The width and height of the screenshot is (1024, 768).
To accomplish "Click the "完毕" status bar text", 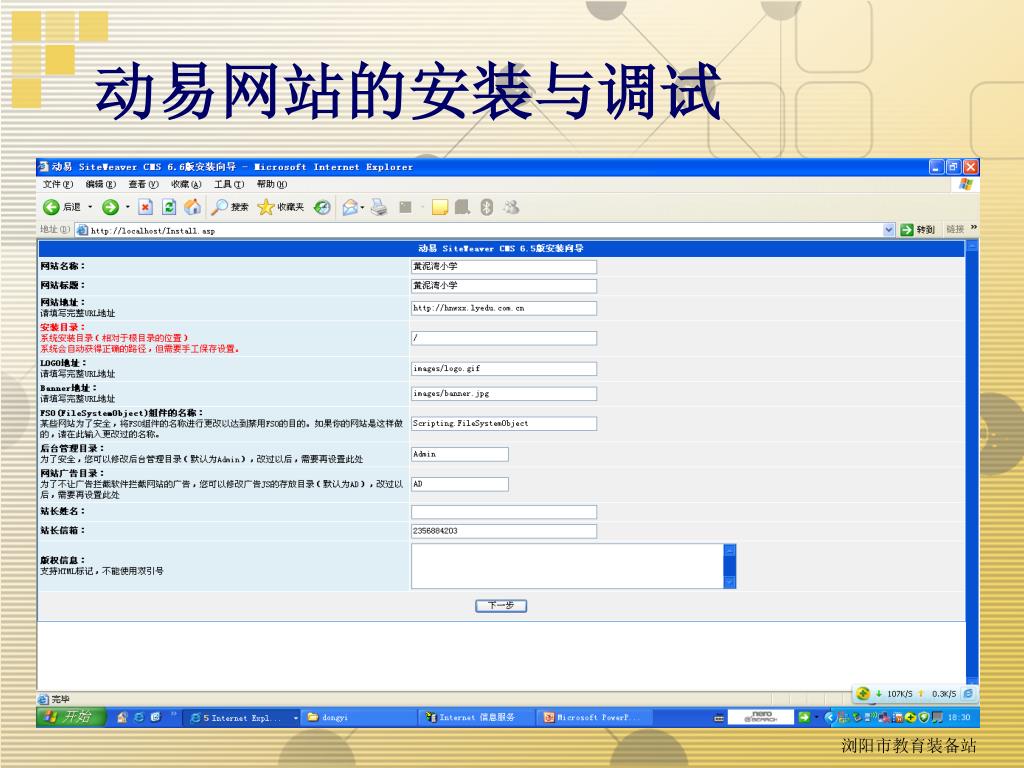I will pyautogui.click(x=60, y=699).
